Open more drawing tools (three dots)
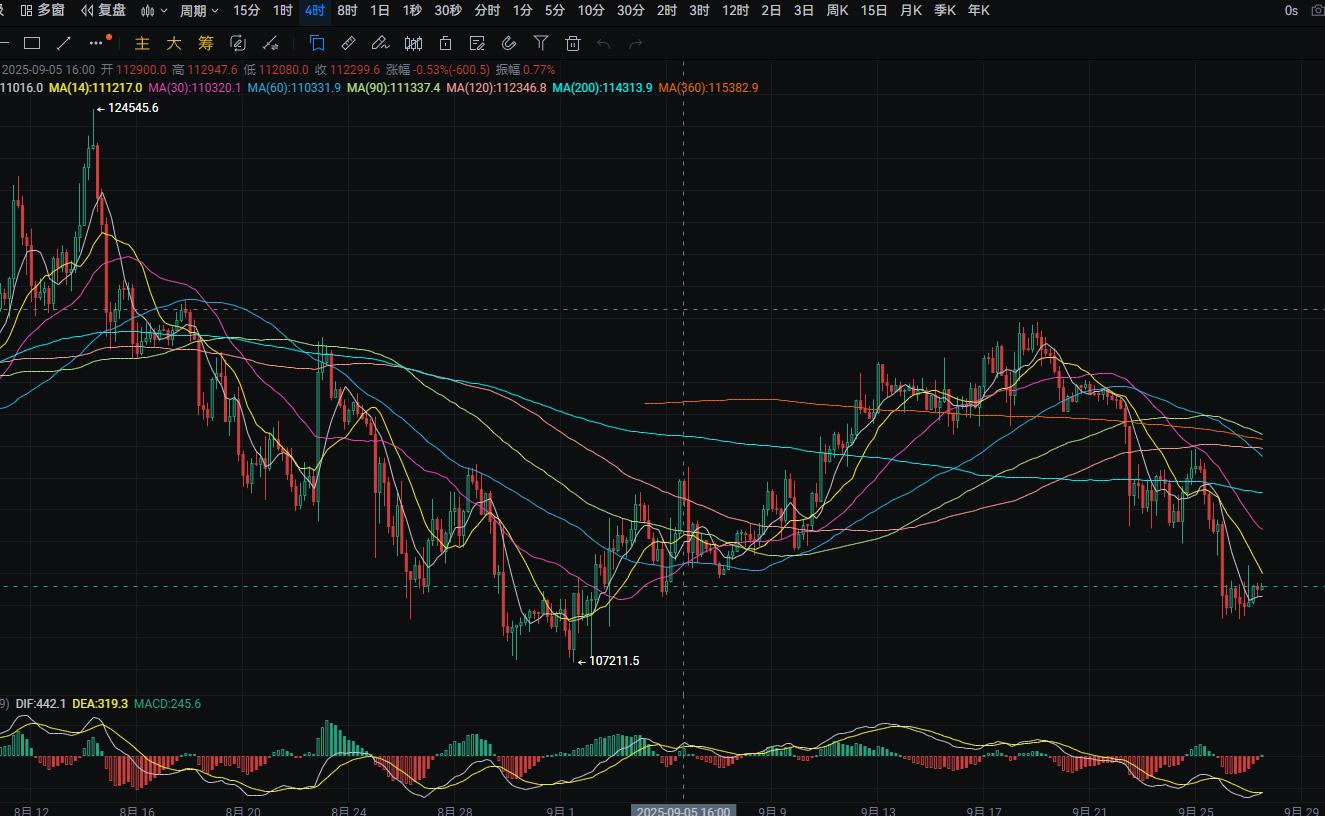The image size is (1325, 816). coord(96,43)
